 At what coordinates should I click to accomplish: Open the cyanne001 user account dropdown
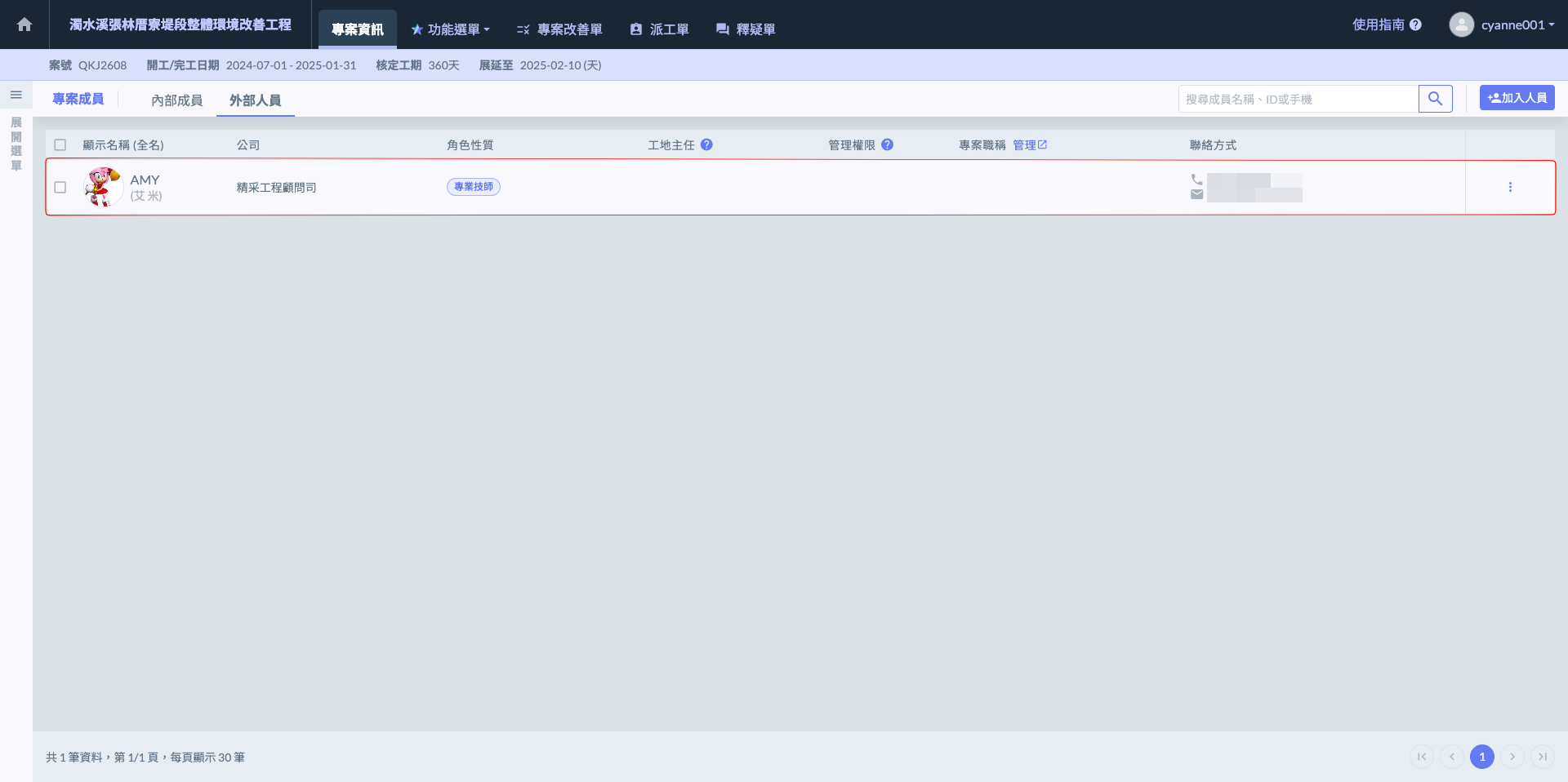click(x=1502, y=24)
